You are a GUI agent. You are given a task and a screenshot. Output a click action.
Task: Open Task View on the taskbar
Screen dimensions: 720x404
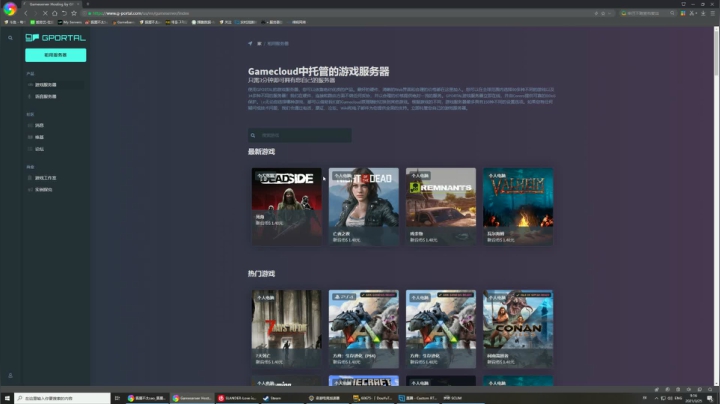[x=117, y=398]
